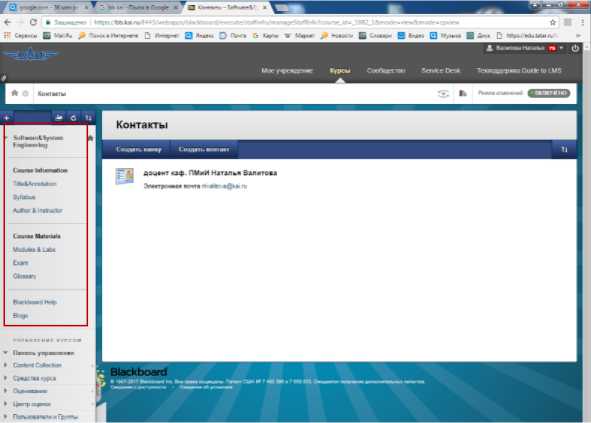This screenshot has height=423, width=591.
Task: Click the reorder arrows icon above the course menu
Action: tap(88, 118)
